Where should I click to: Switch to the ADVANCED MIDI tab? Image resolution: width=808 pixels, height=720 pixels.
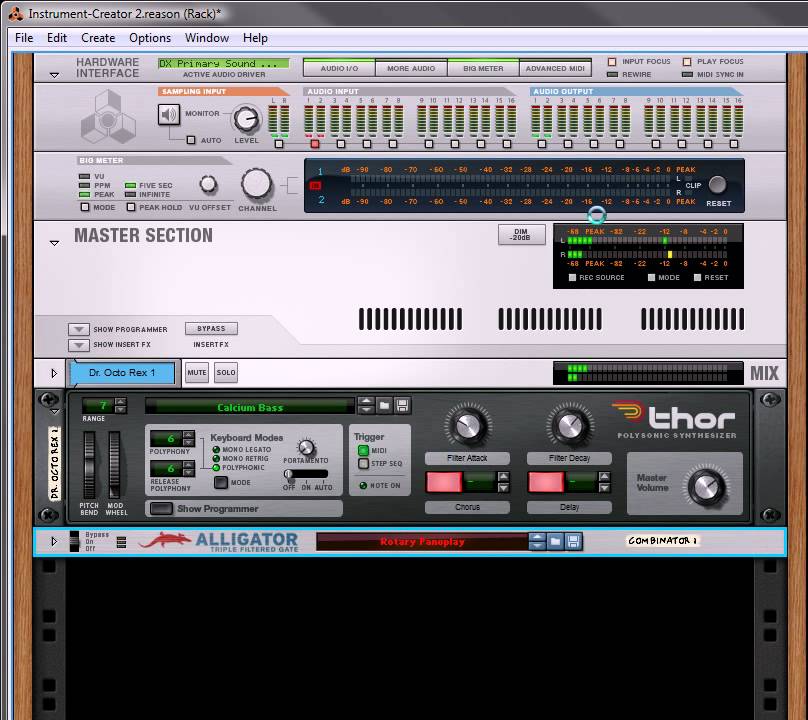click(555, 68)
